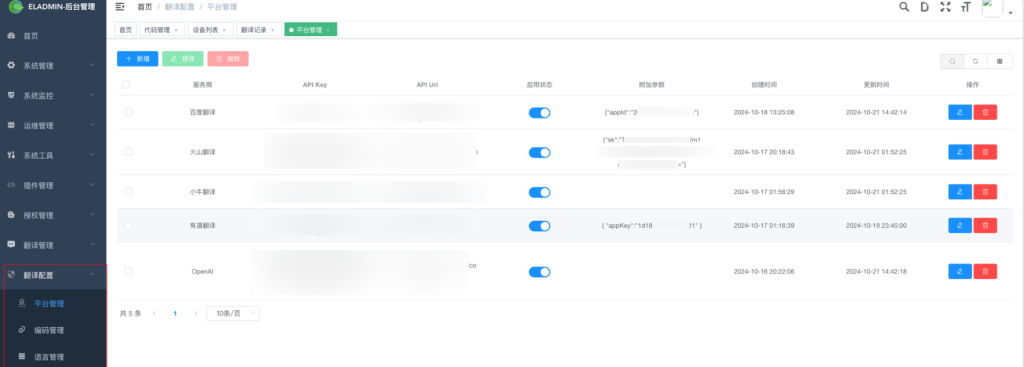This screenshot has height=367, width=1024.
Task: Disable the 有道翻译 enabled switch
Action: point(539,226)
